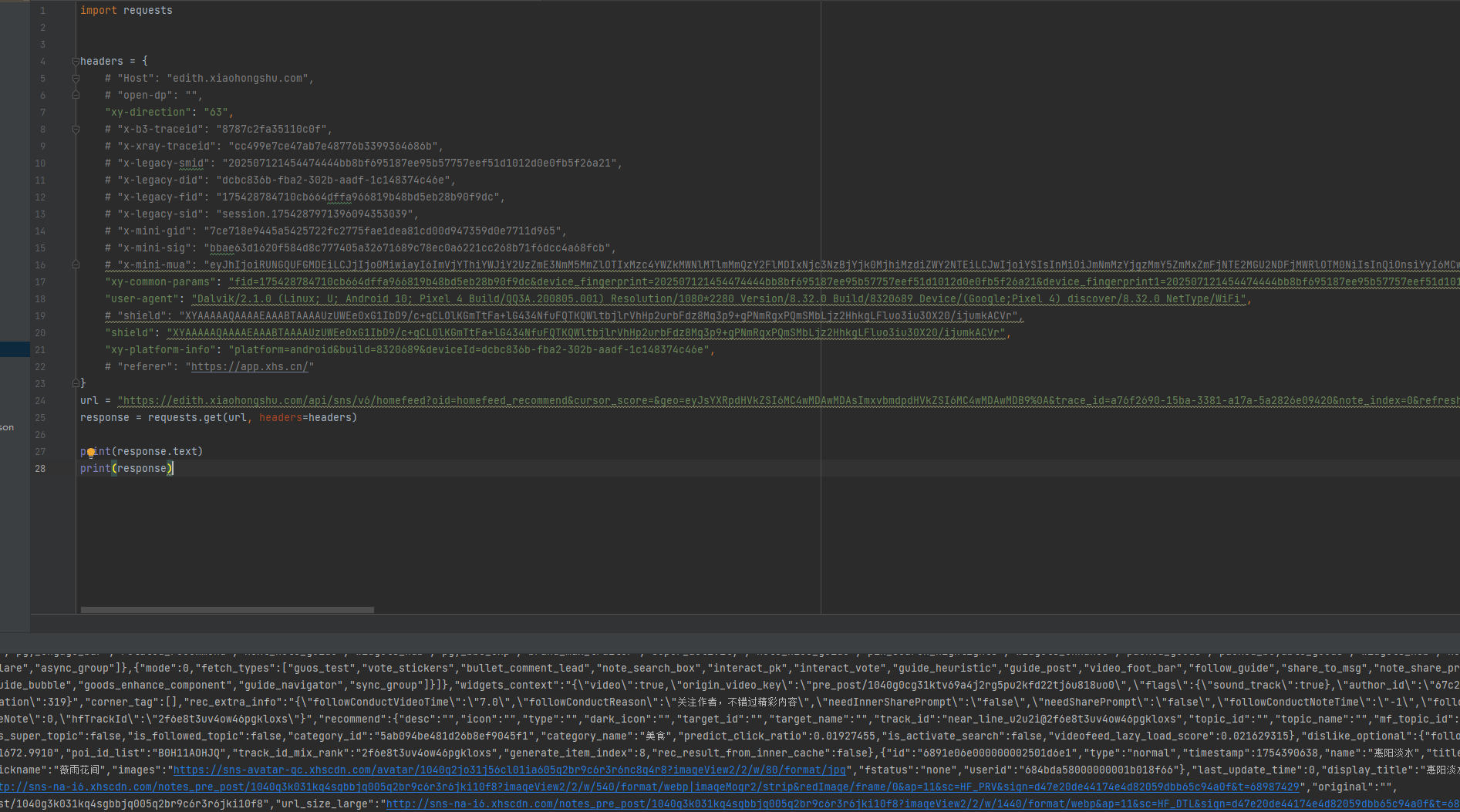The height and width of the screenshot is (812, 1460).
Task: Click line number 28 to select it
Action: pyautogui.click(x=40, y=468)
